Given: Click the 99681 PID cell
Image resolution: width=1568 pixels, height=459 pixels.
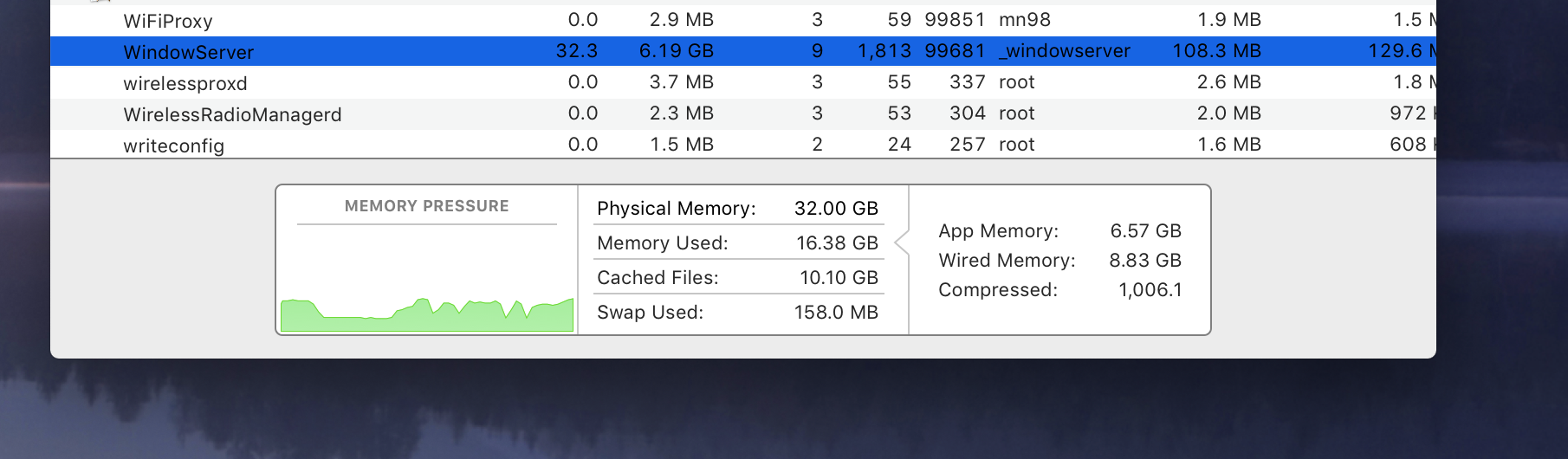Looking at the screenshot, I should point(955,51).
